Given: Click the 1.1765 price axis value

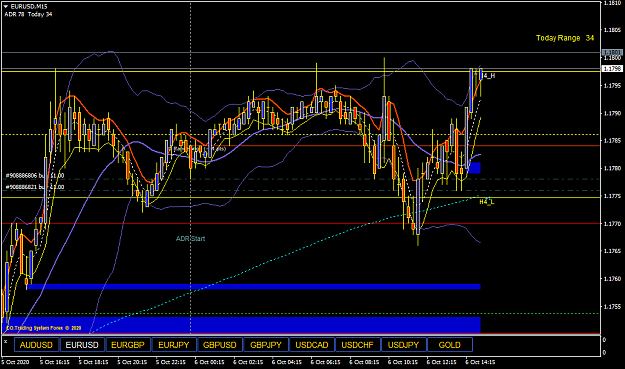Looking at the screenshot, I should [x=612, y=251].
